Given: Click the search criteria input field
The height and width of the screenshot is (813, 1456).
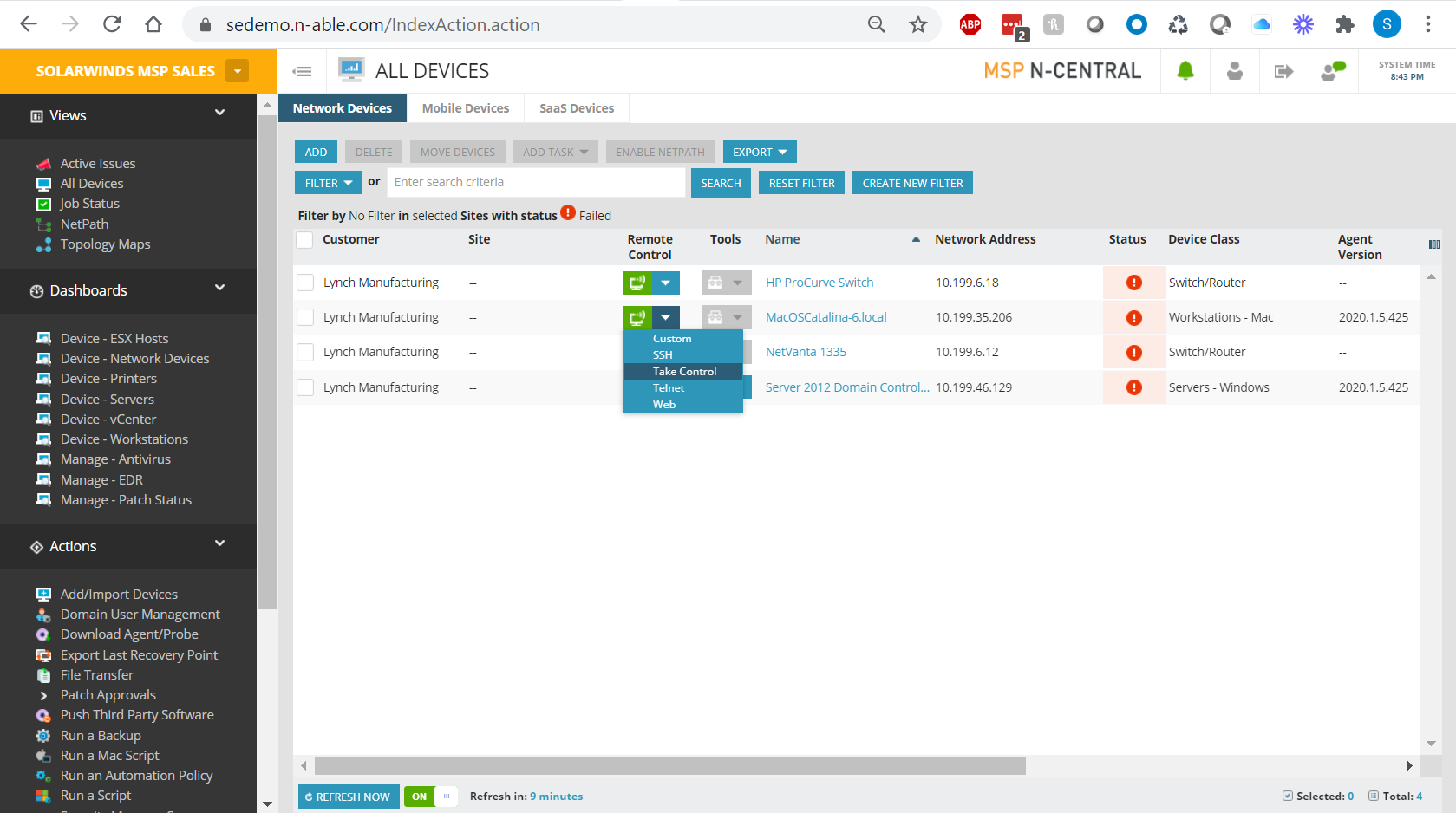Looking at the screenshot, I should pos(536,182).
